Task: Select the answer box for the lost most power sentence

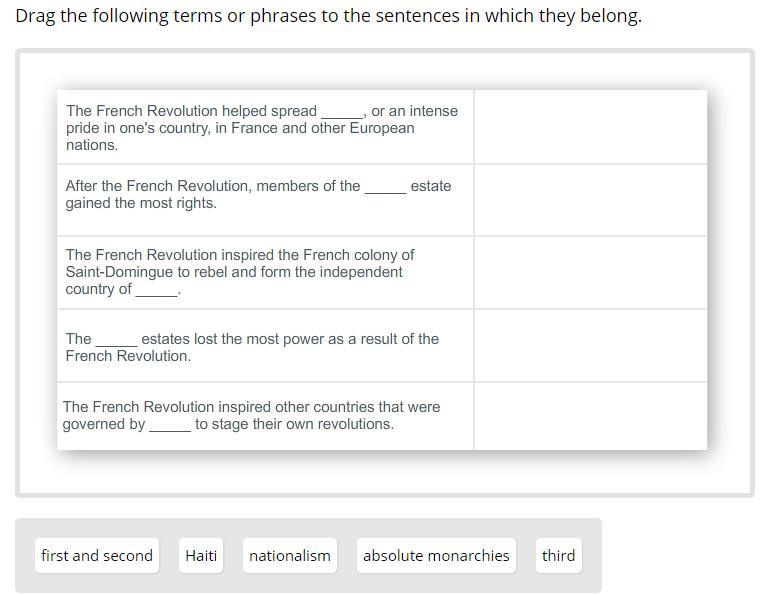Action: point(590,346)
